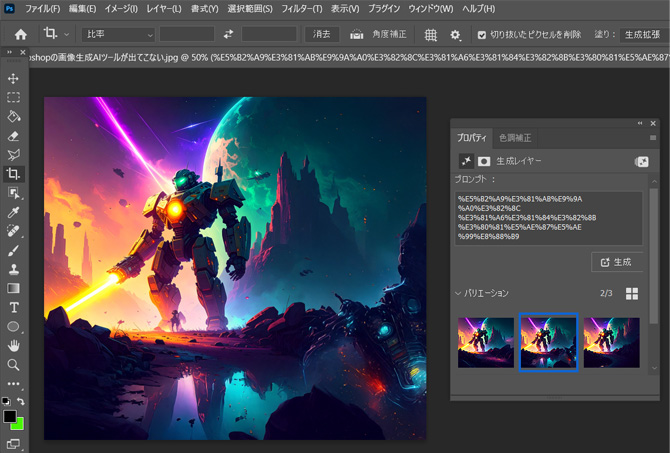The width and height of the screenshot is (670, 453).
Task: Open the Properties panel options menu
Action: coord(652,138)
